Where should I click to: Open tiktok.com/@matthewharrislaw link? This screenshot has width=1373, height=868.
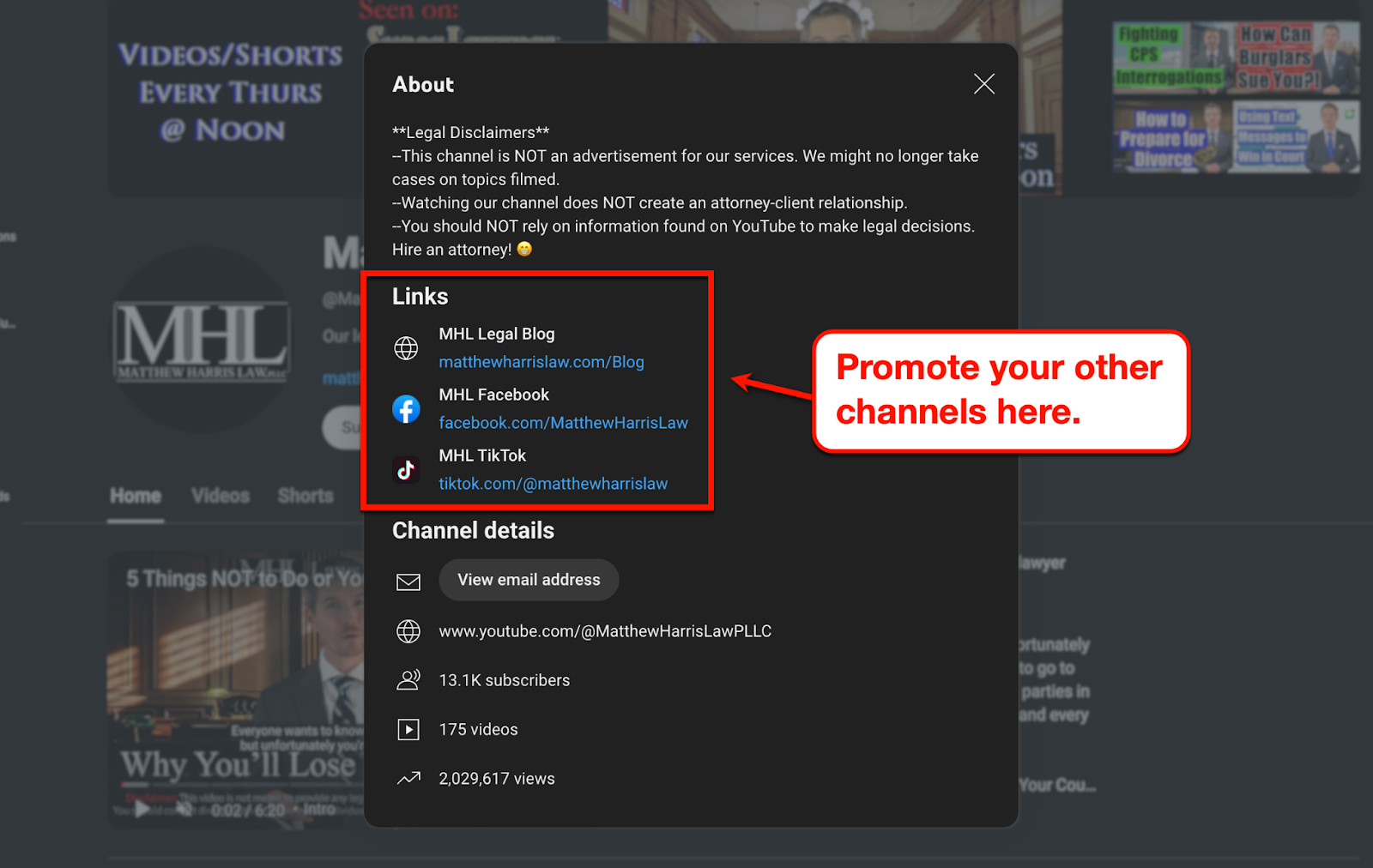coord(553,484)
